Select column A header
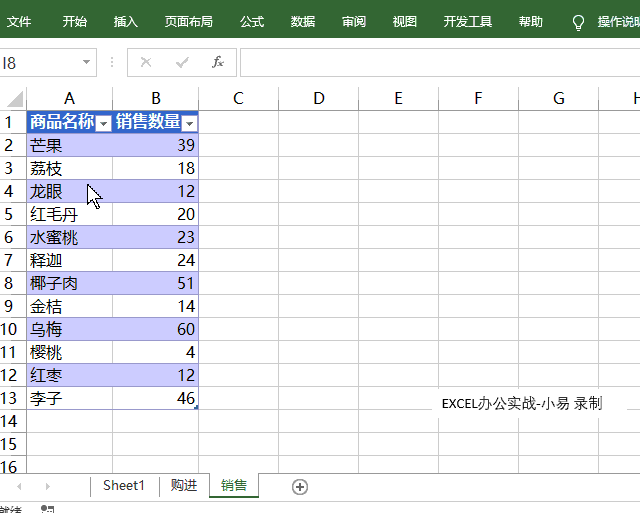Screen dimensions: 640x513 [69, 98]
